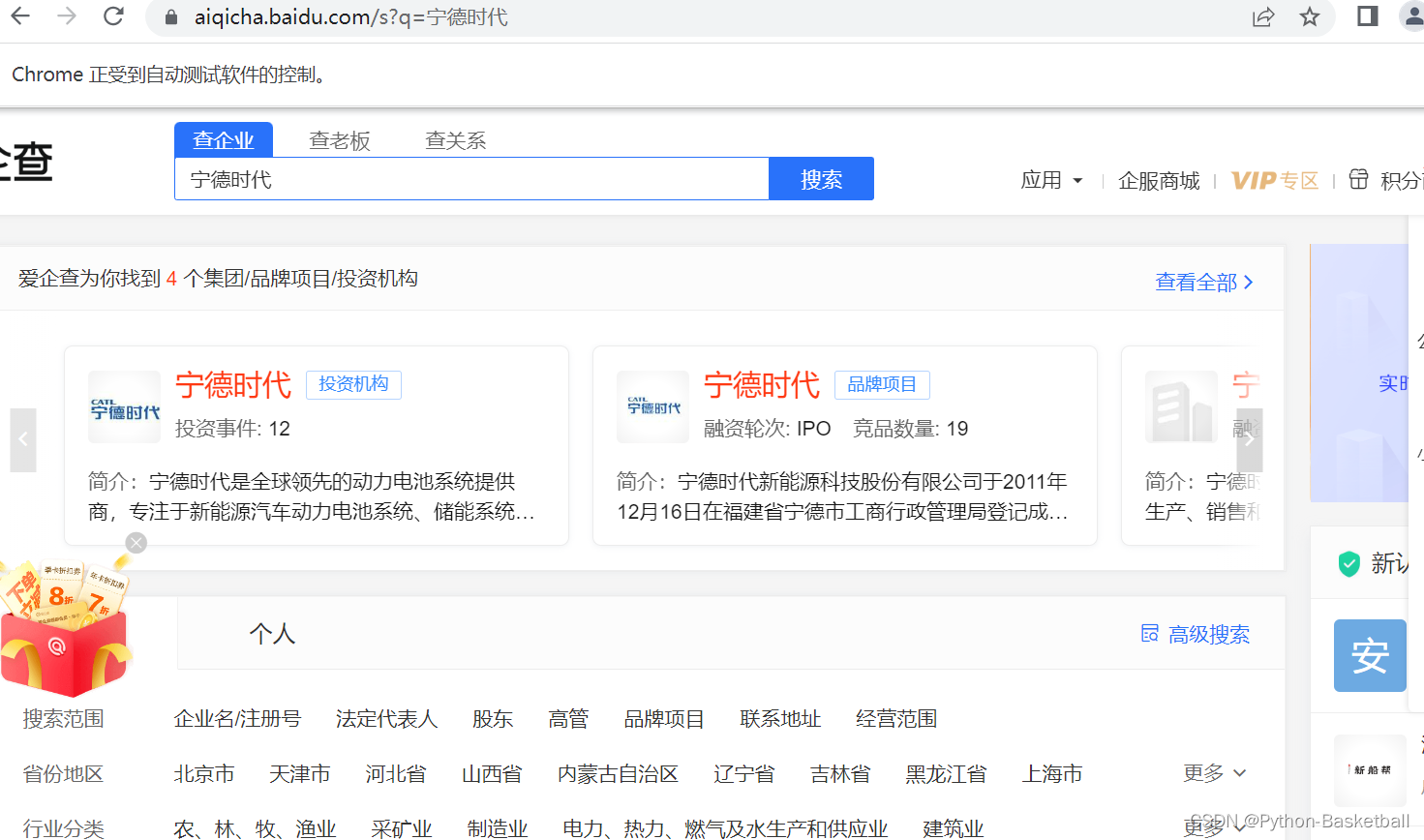The height and width of the screenshot is (840, 1424).
Task: Open the 积分 gift icon
Action: [1359, 179]
